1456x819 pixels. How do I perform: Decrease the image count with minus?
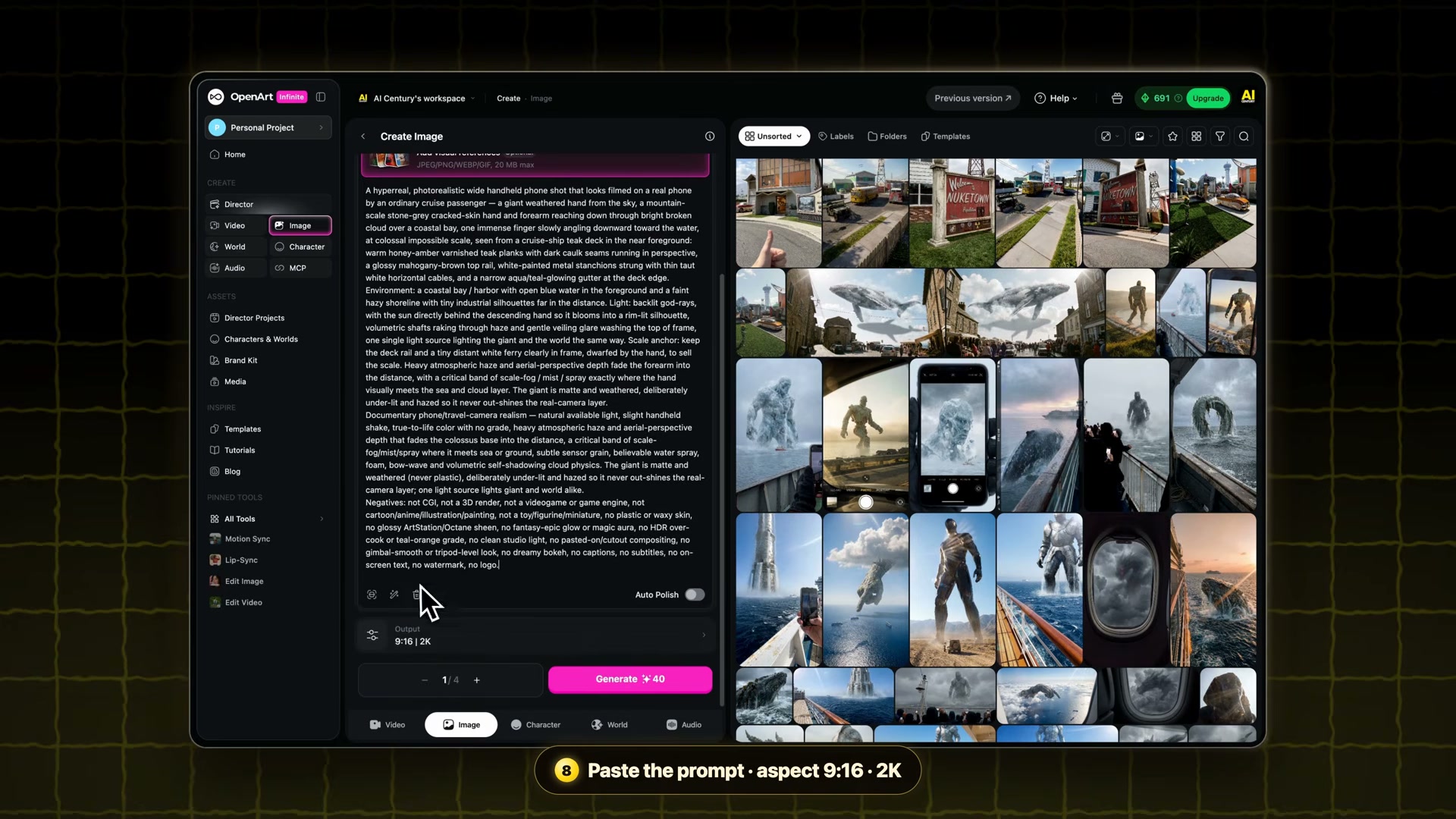[425, 680]
